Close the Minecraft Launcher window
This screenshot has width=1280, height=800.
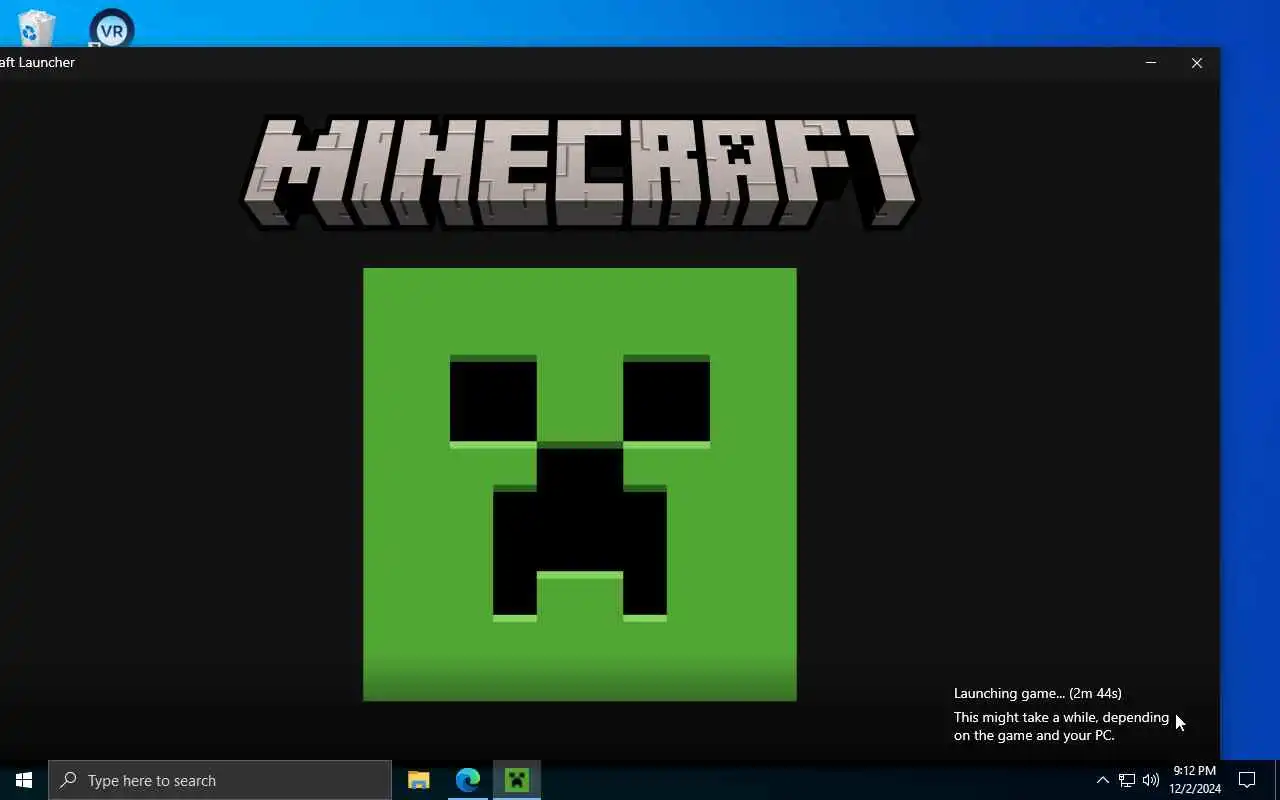(1197, 62)
